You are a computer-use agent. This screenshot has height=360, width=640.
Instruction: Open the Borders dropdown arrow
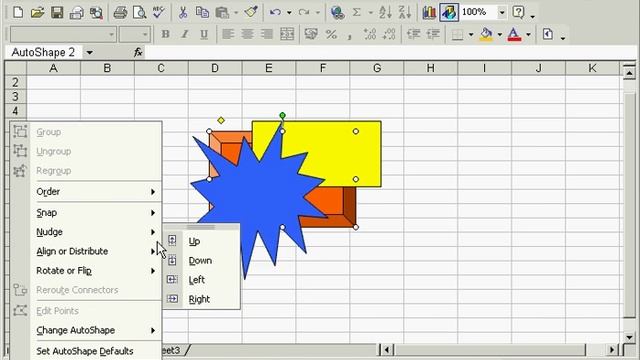point(471,35)
